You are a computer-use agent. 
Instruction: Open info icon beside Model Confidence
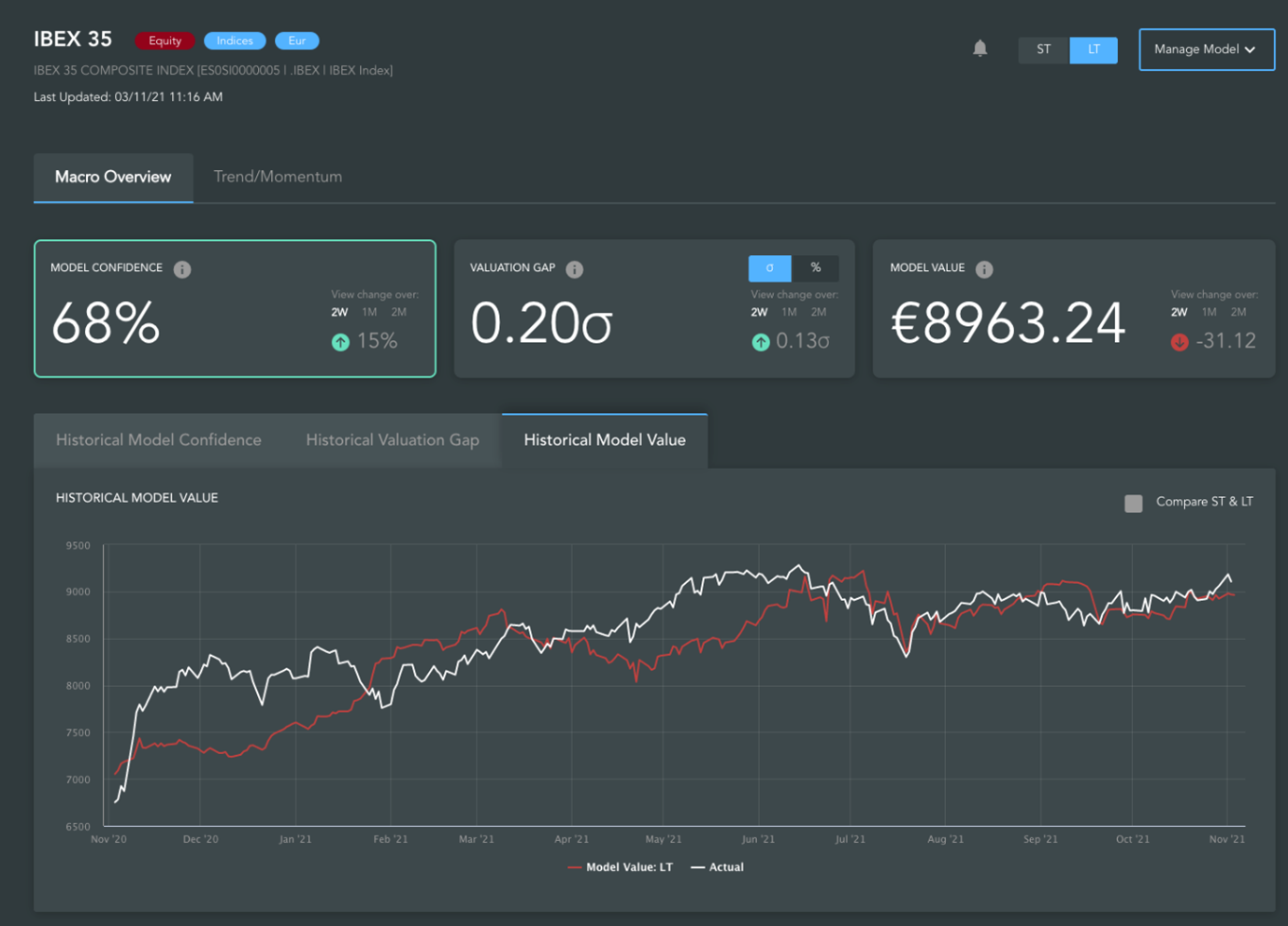click(x=182, y=269)
